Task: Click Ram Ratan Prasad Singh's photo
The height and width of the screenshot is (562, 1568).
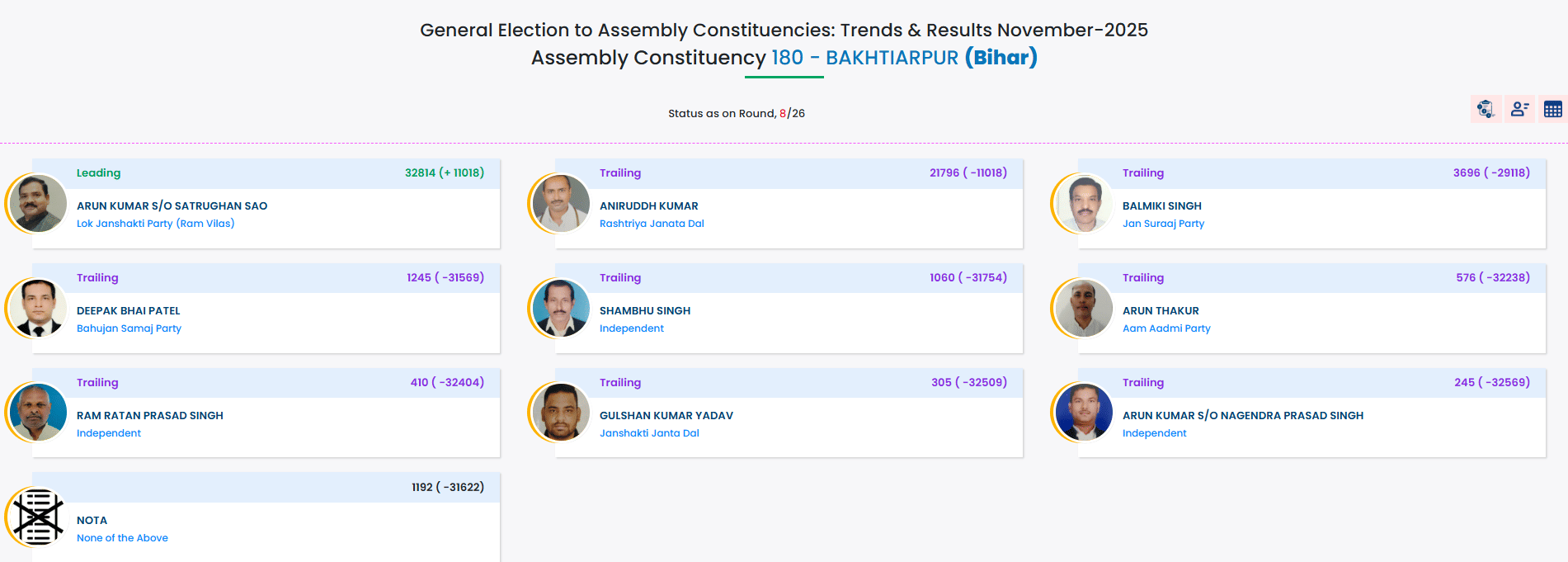Action: [x=38, y=413]
